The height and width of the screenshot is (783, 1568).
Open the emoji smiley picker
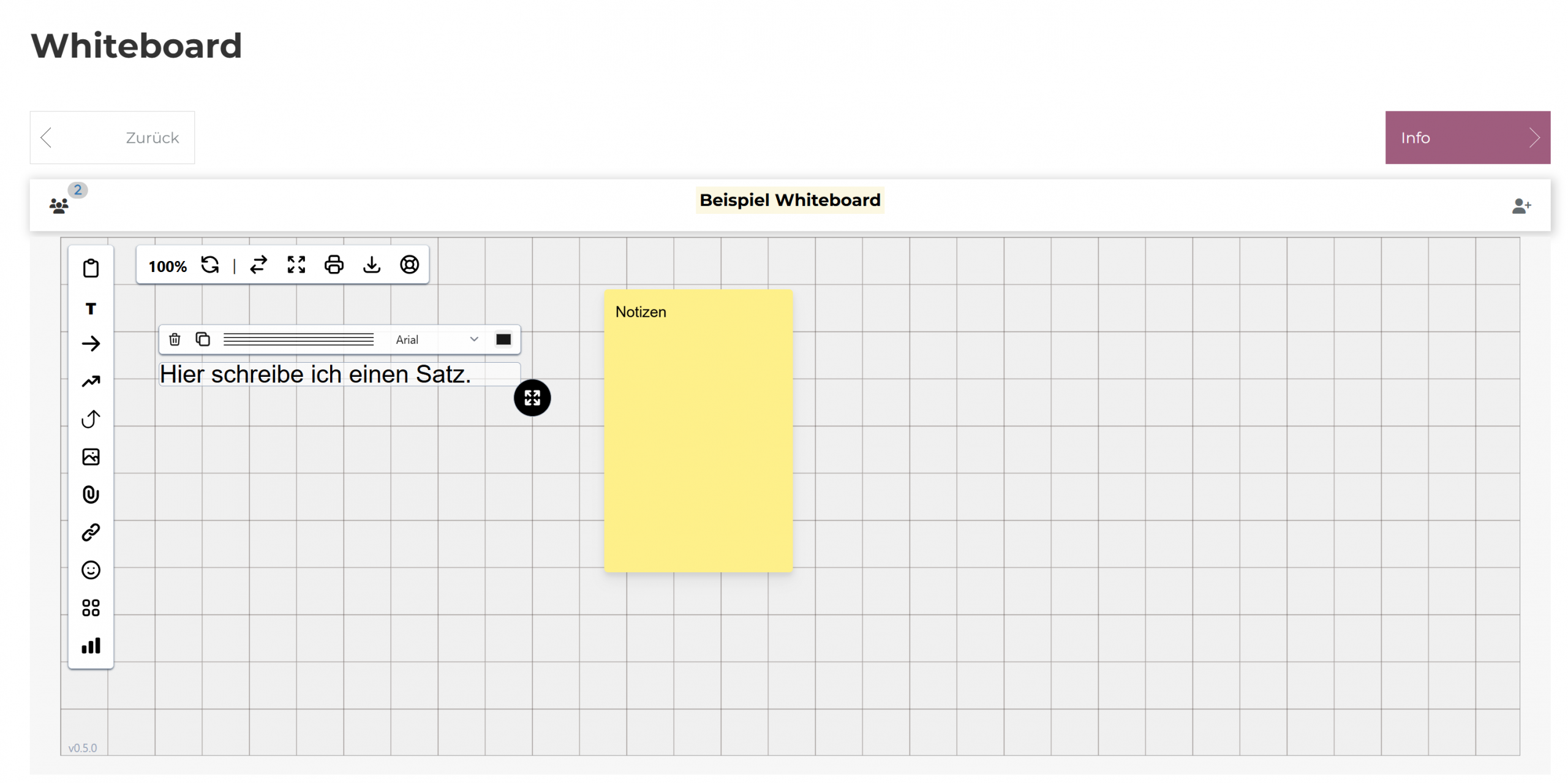pyautogui.click(x=91, y=570)
